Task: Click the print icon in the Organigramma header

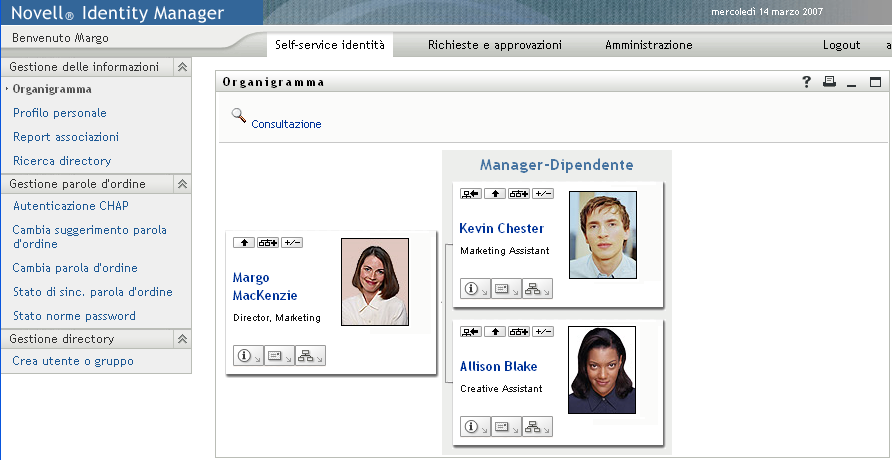Action: (829, 82)
